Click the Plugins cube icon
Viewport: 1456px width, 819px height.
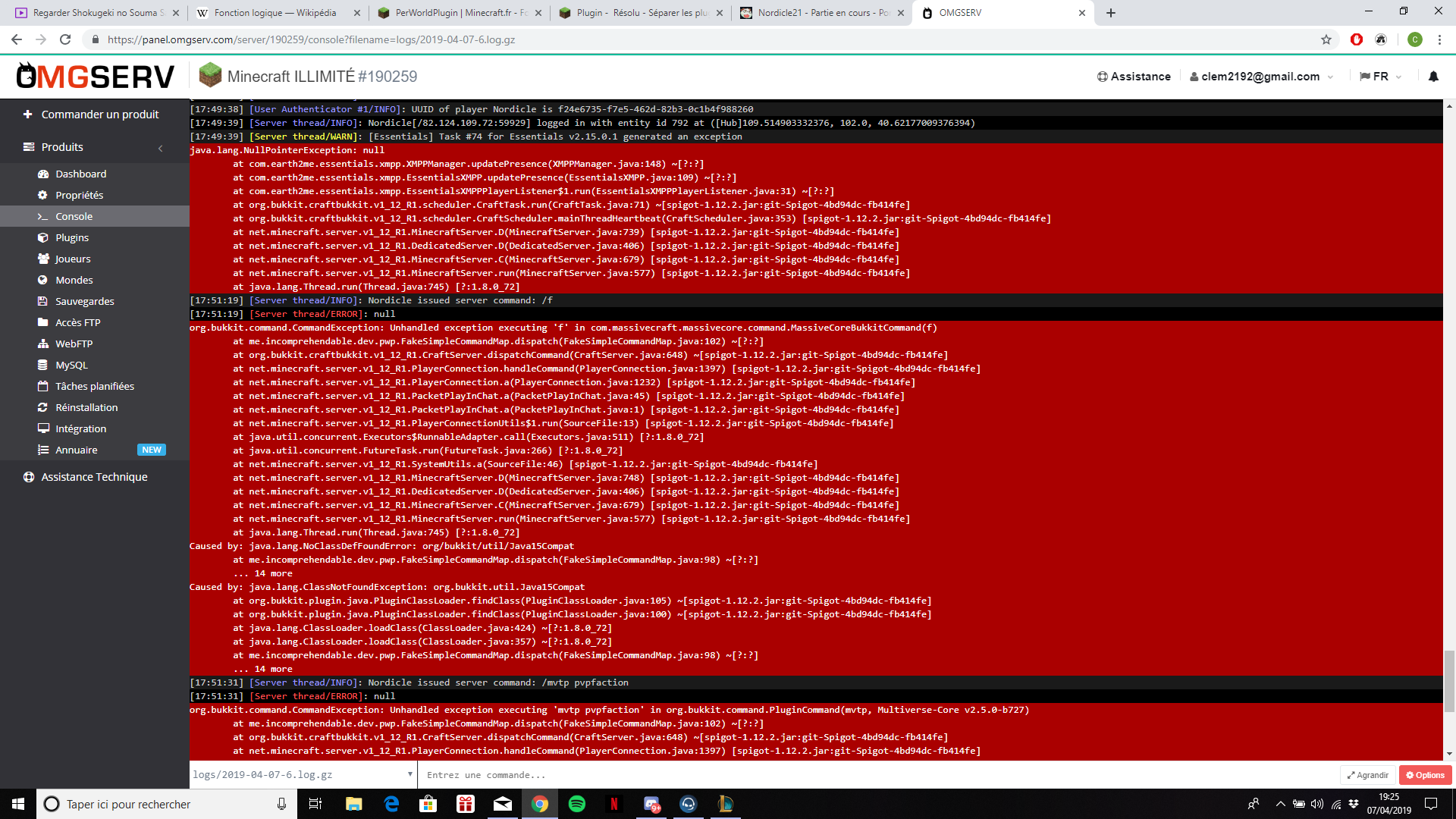[x=43, y=237]
